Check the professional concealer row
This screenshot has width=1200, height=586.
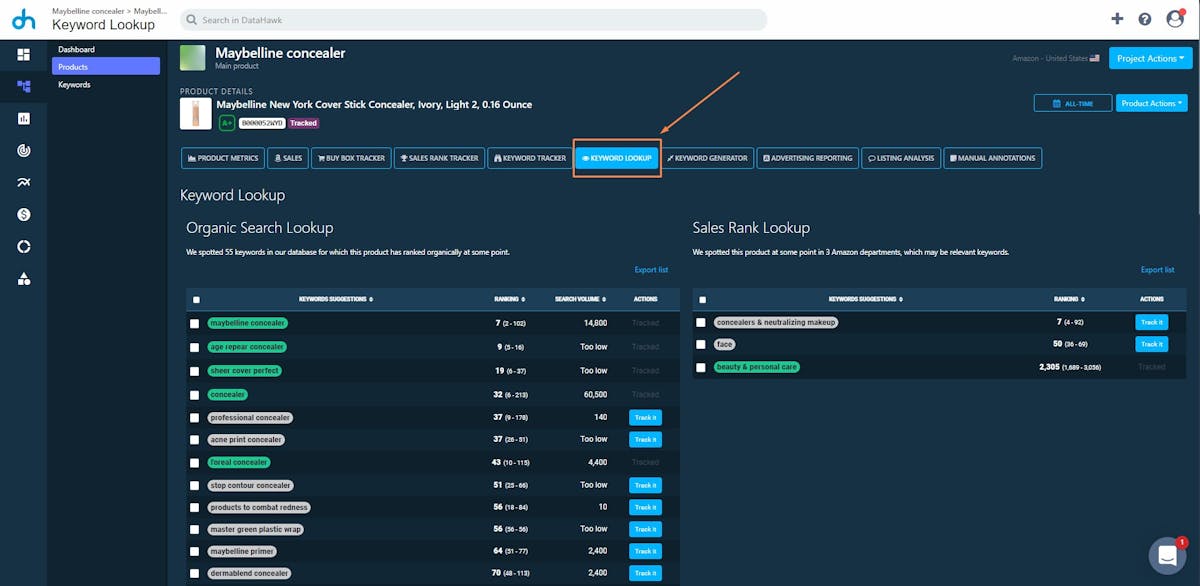[x=195, y=417]
